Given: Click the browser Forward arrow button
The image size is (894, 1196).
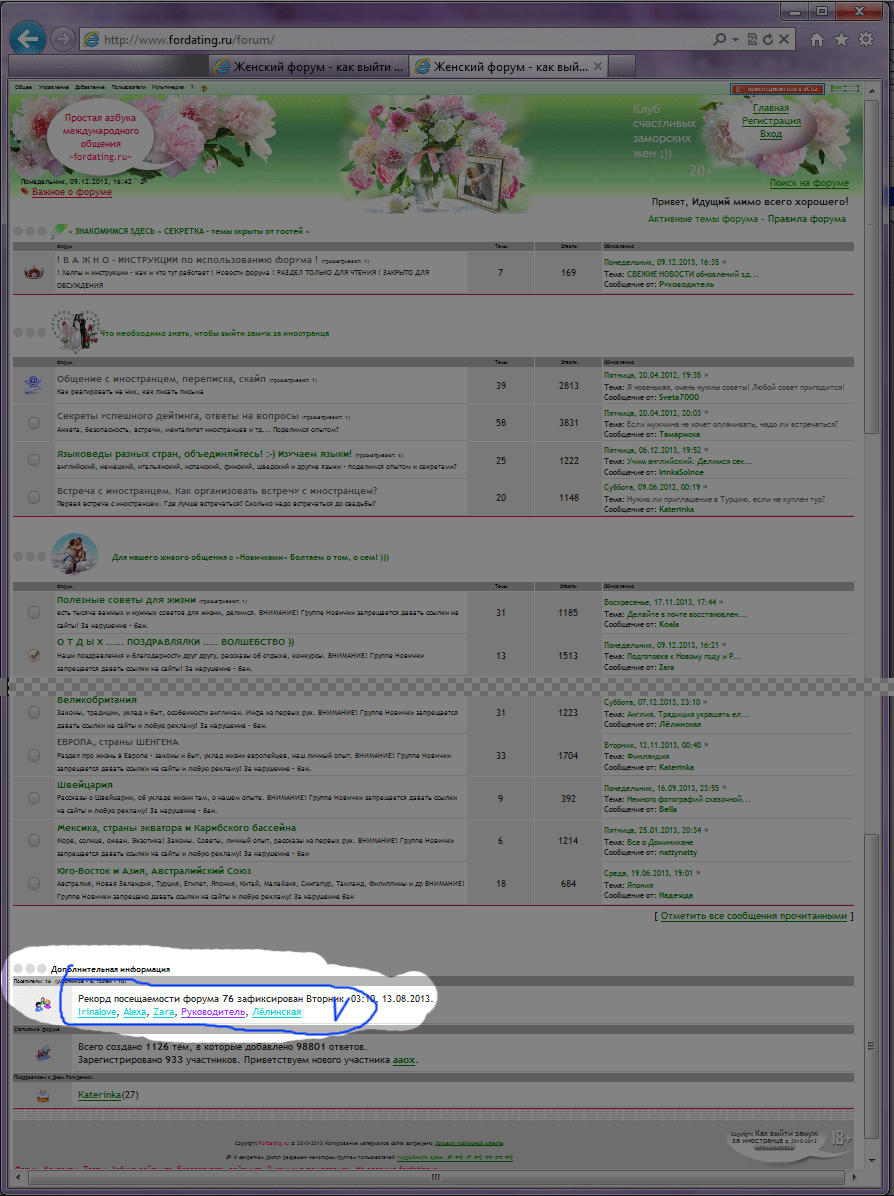Looking at the screenshot, I should click(x=63, y=39).
